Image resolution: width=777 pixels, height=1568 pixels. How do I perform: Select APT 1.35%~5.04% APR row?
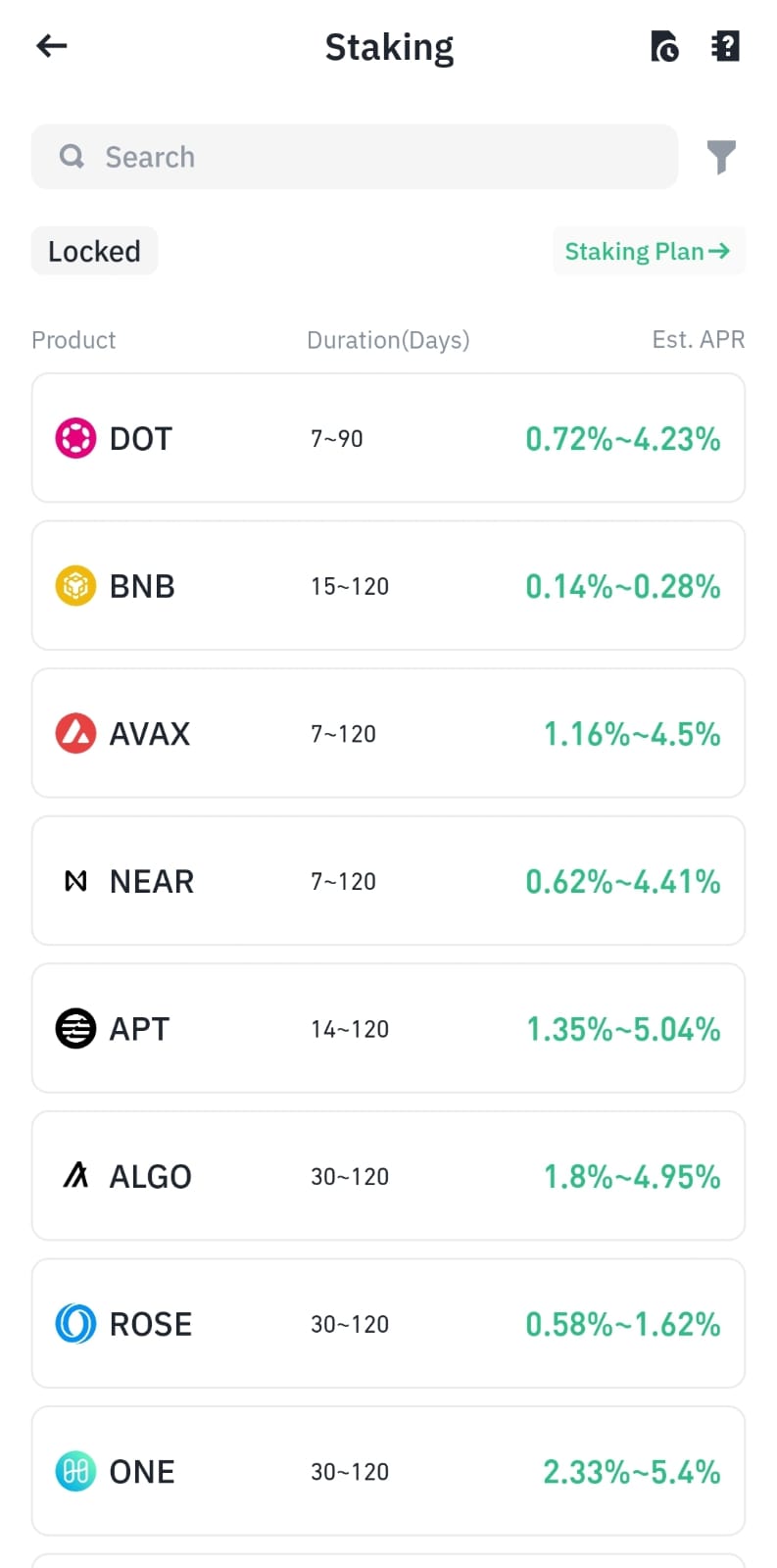(388, 1029)
